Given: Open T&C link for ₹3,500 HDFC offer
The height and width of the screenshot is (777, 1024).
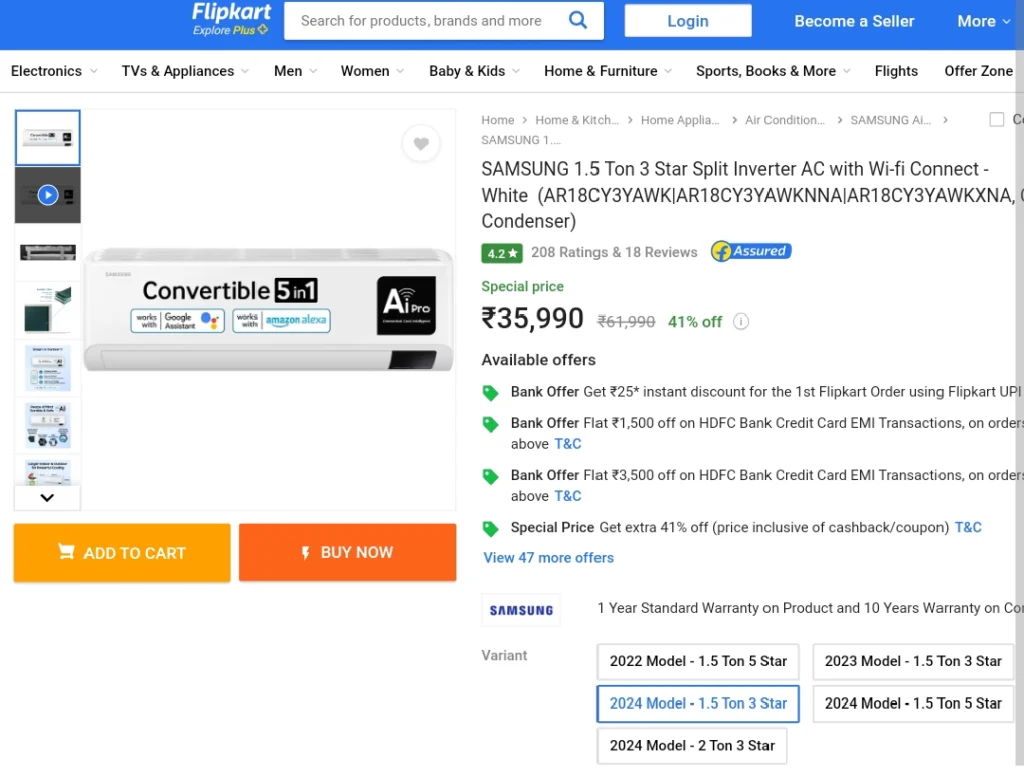Looking at the screenshot, I should tap(568, 496).
